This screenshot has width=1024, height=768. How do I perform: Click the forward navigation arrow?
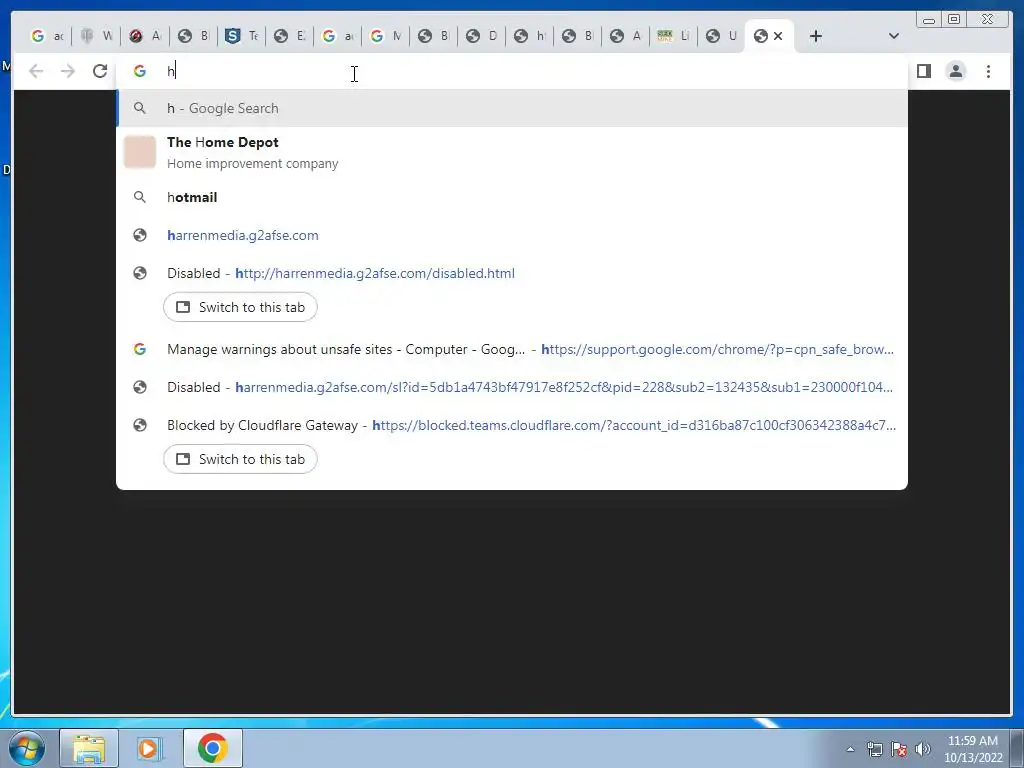68,71
